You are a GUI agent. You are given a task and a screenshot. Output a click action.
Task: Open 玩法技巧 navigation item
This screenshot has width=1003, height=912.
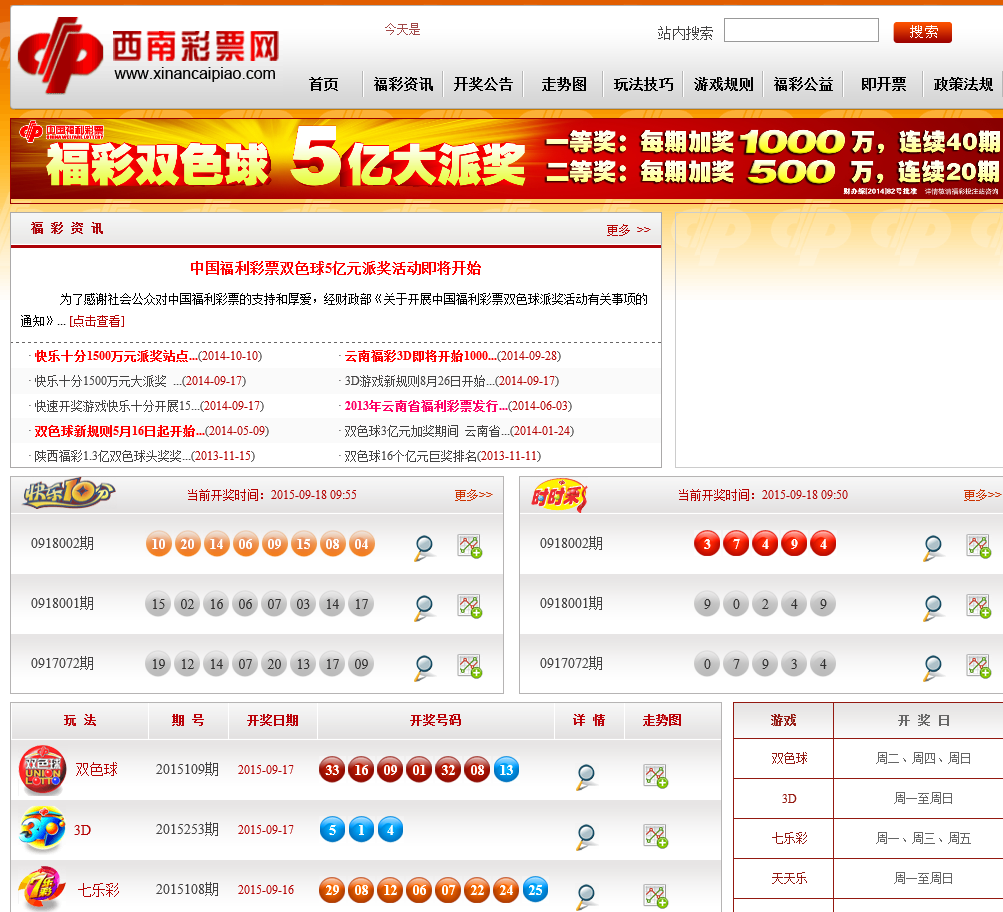644,84
